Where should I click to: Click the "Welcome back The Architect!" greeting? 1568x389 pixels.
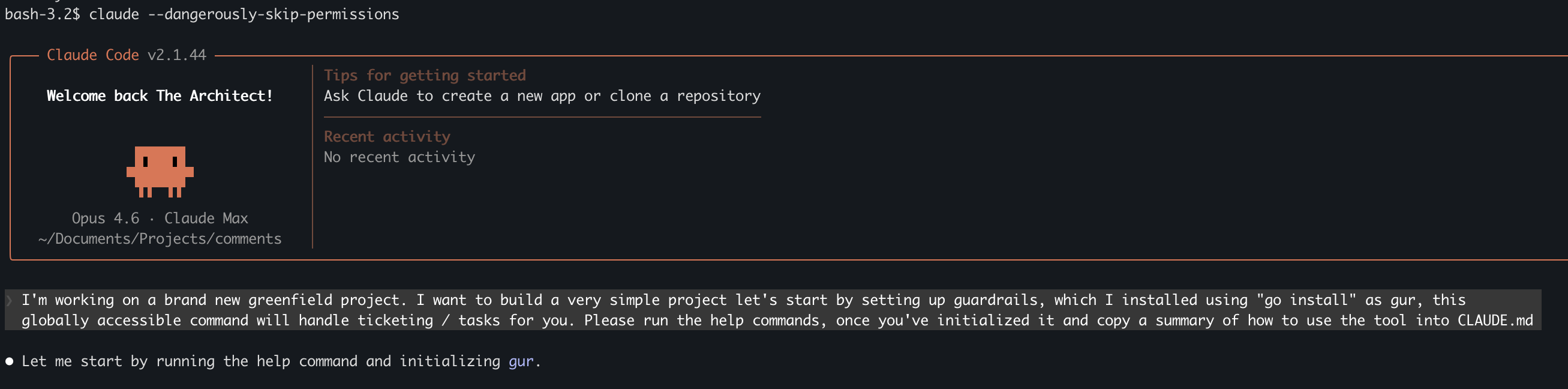pyautogui.click(x=160, y=95)
